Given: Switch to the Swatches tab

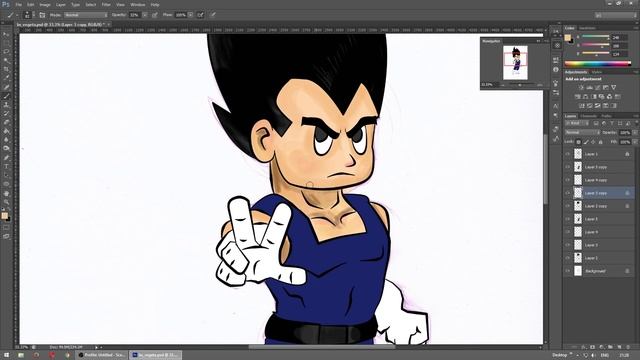Looking at the screenshot, I should pos(587,28).
